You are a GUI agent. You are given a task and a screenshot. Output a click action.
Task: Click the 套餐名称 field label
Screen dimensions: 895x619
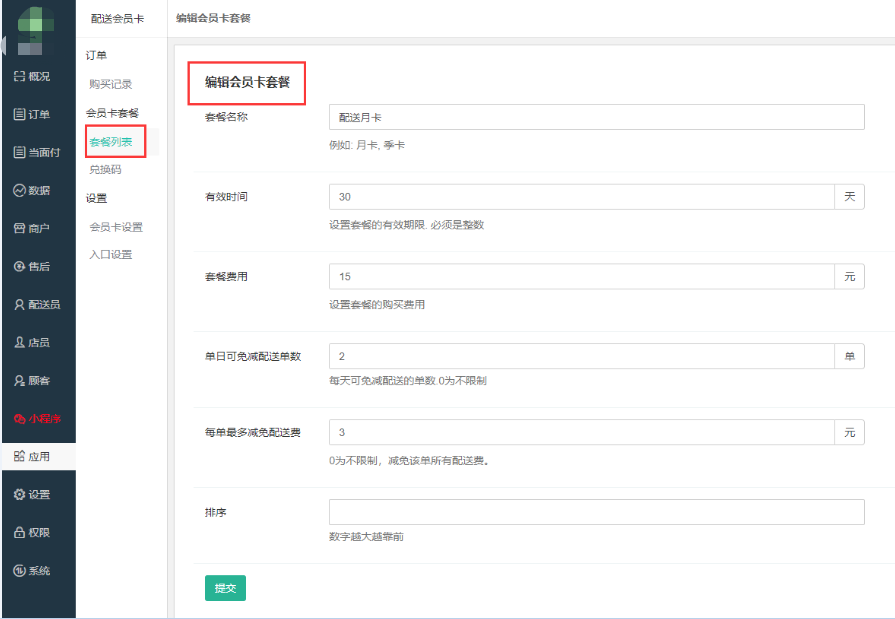[x=227, y=117]
